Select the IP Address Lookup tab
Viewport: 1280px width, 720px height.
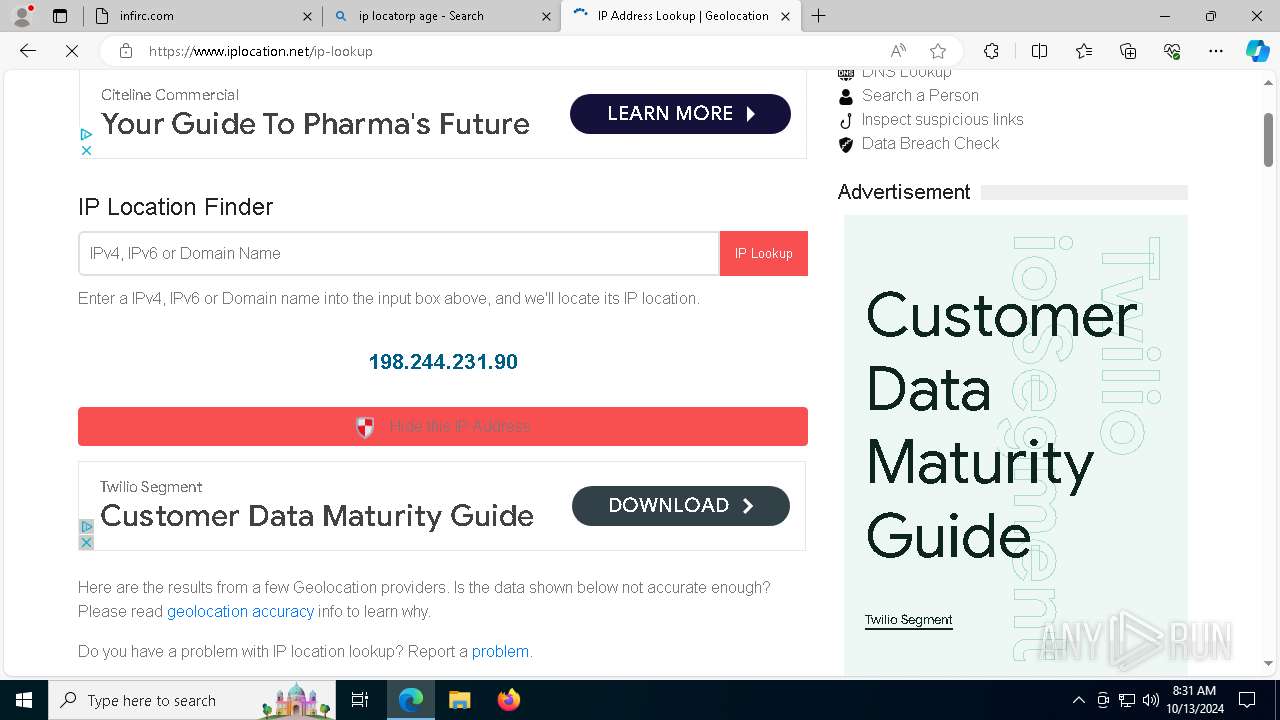point(680,16)
